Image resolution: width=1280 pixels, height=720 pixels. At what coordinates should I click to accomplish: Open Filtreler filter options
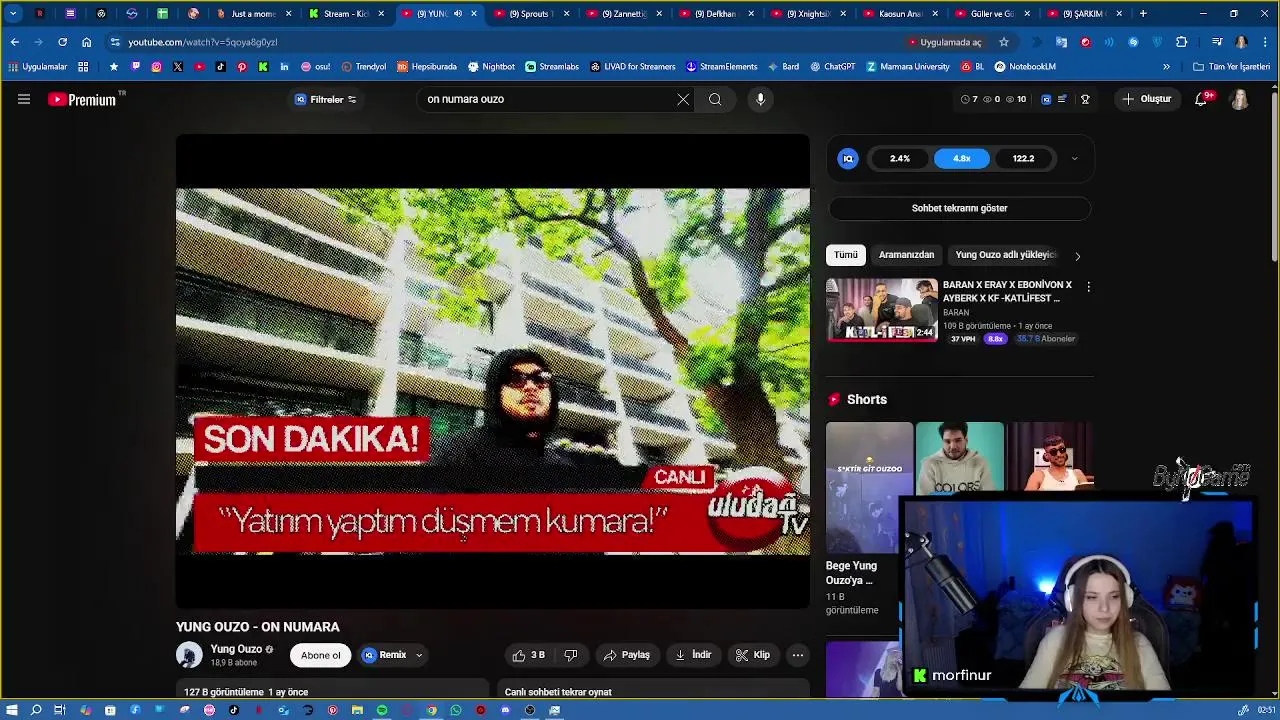pos(326,99)
